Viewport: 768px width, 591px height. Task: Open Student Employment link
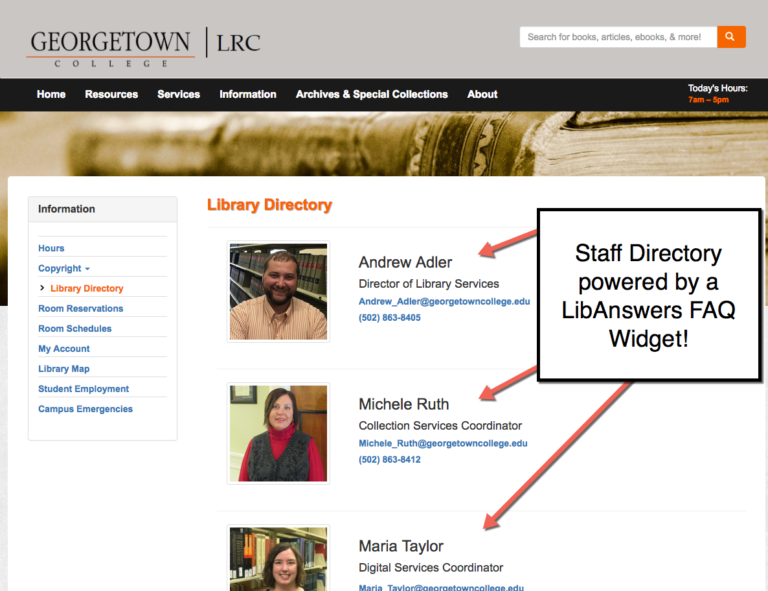click(83, 389)
